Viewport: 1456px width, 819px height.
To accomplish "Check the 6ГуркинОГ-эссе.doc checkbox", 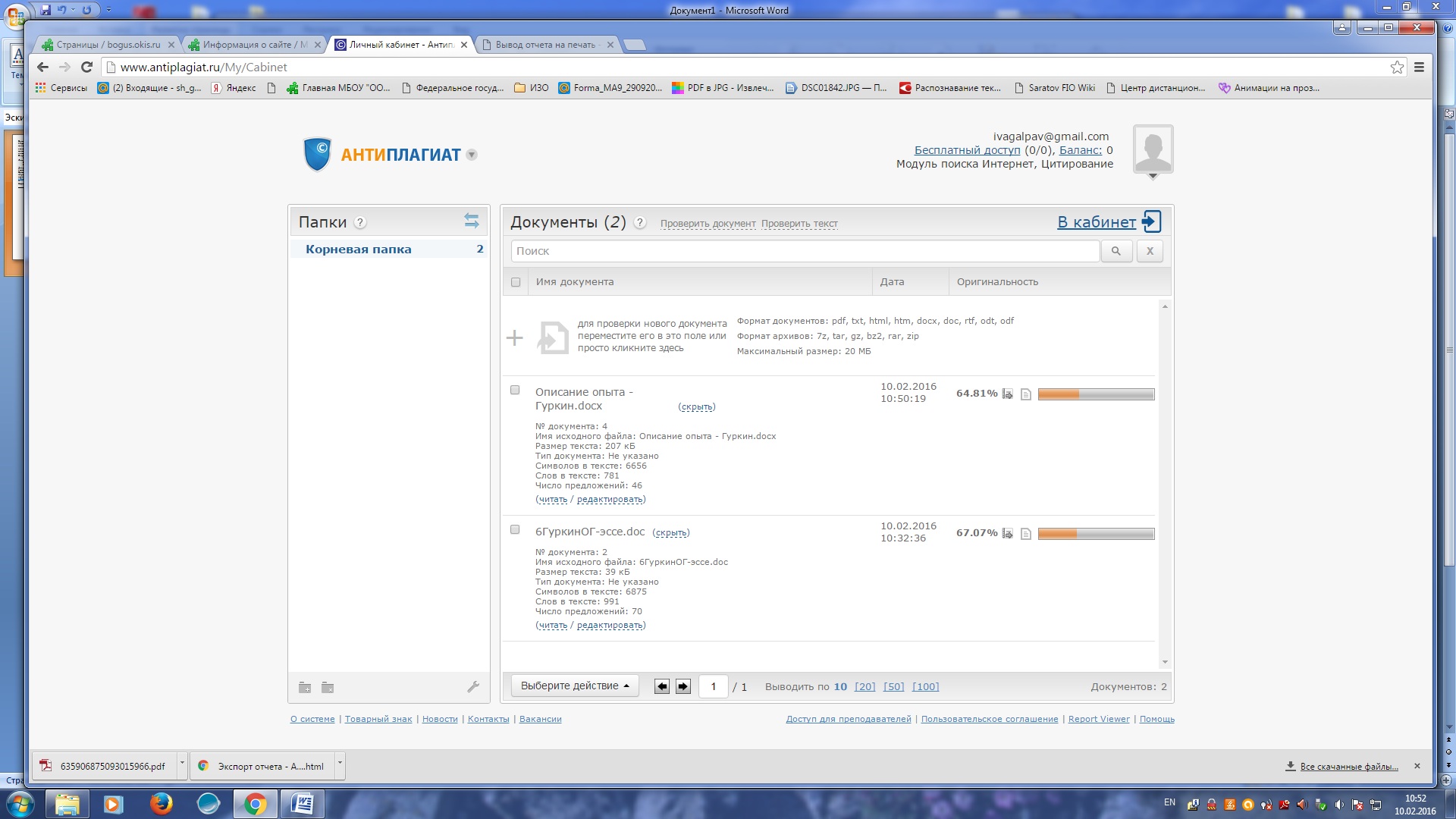I will tap(515, 529).
